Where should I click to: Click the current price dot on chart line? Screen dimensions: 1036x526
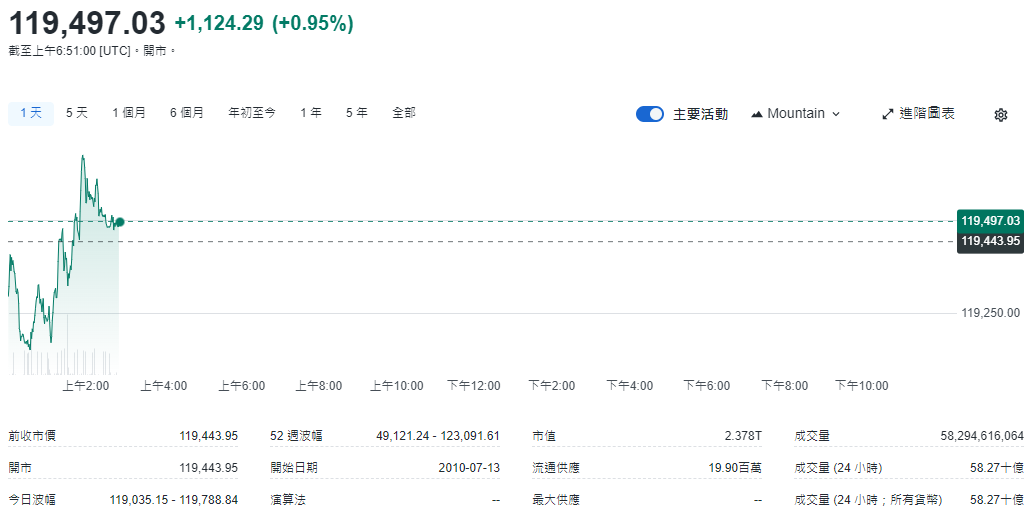click(x=120, y=222)
